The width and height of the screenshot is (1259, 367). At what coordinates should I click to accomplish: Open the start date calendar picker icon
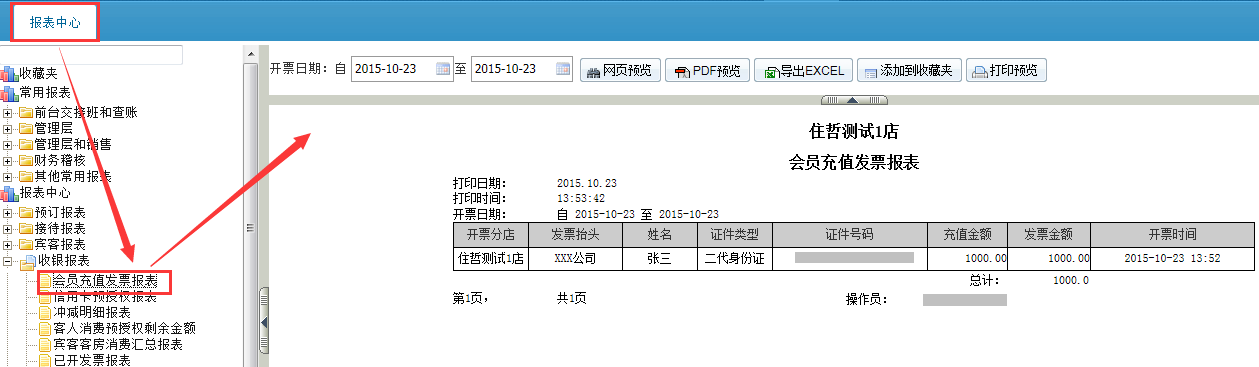(x=444, y=70)
